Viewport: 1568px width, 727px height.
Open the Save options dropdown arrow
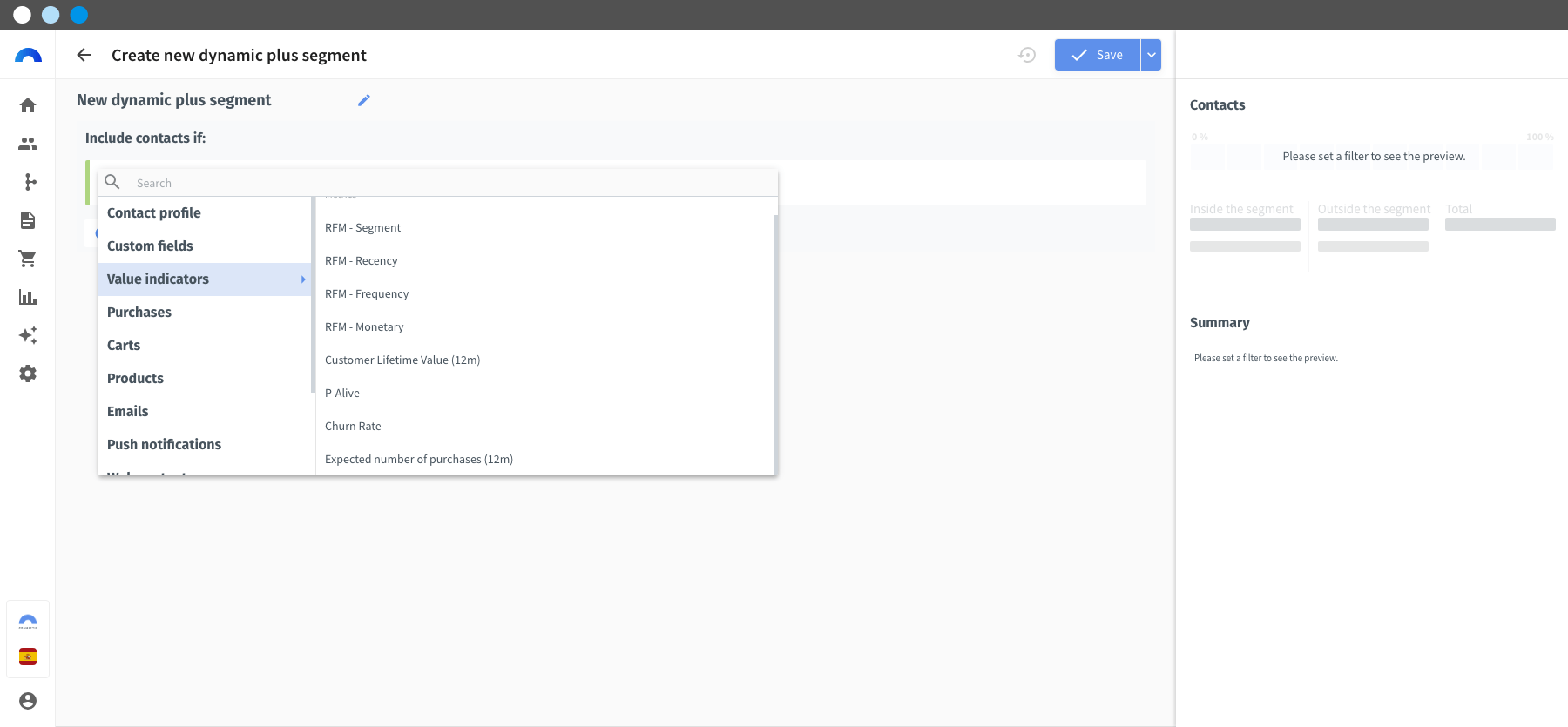tap(1152, 55)
